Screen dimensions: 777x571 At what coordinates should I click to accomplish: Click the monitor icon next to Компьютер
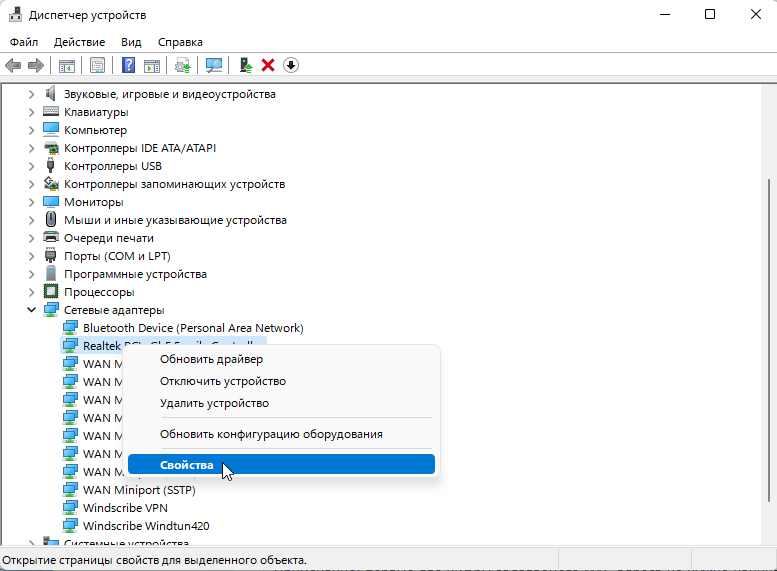pos(51,130)
